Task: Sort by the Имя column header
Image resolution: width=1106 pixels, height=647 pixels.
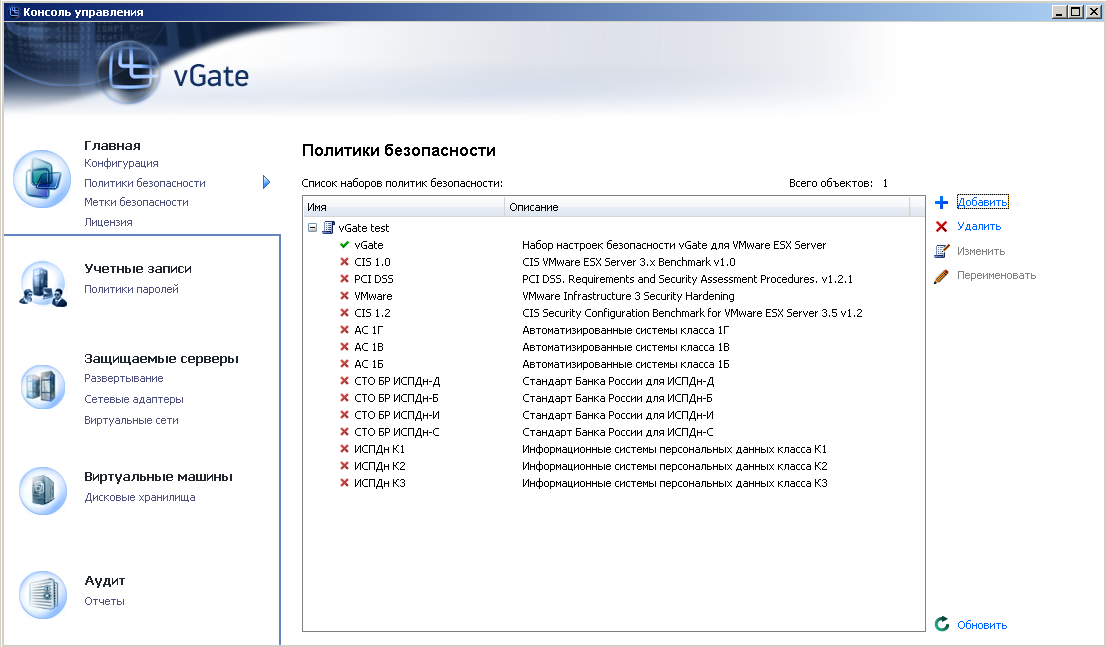Action: click(x=403, y=207)
